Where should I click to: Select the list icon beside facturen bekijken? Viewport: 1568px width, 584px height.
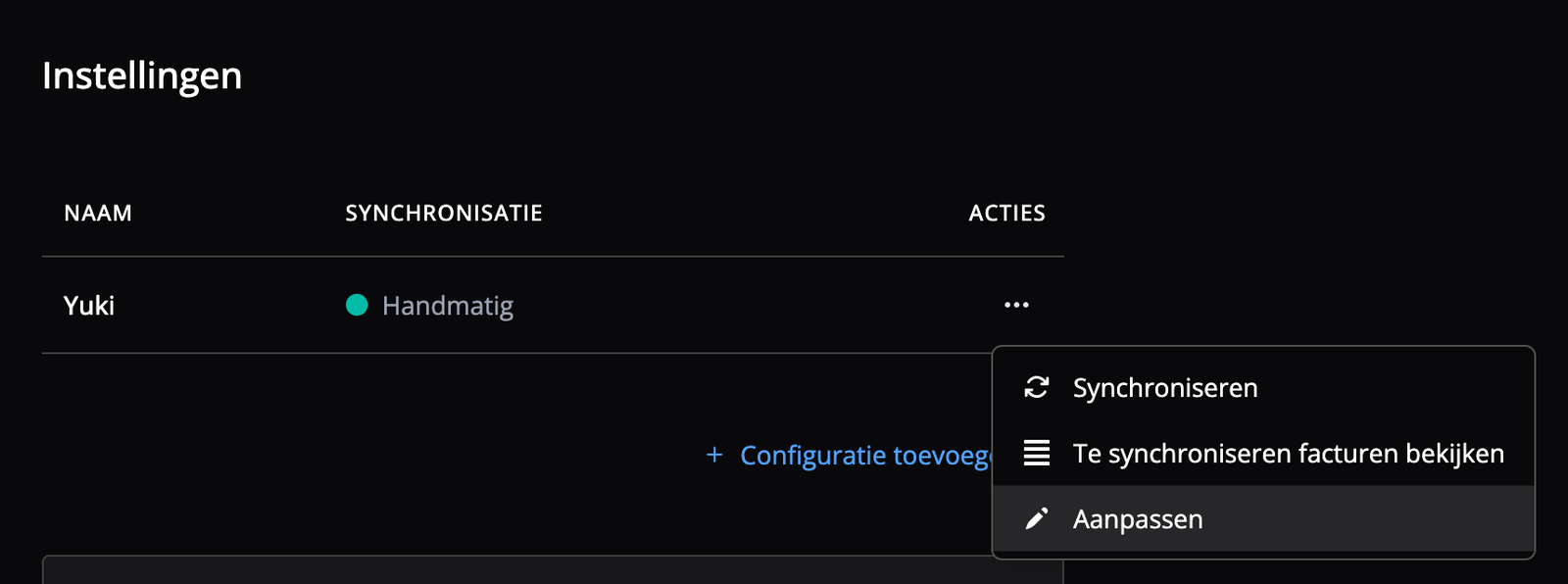pos(1035,454)
